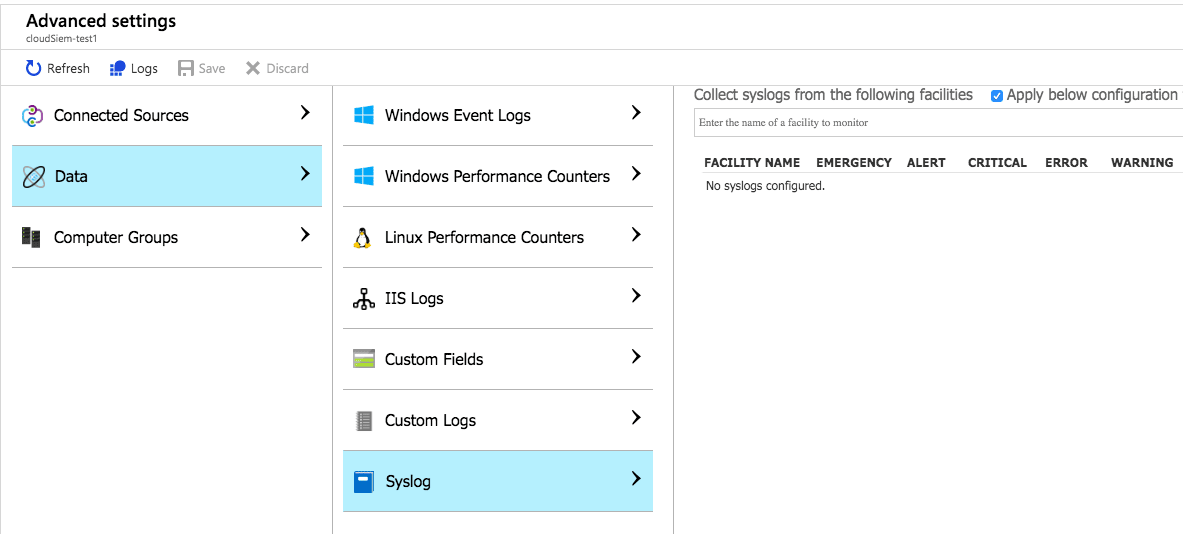This screenshot has height=534, width=1183.
Task: Click the Discard button
Action: [x=277, y=69]
